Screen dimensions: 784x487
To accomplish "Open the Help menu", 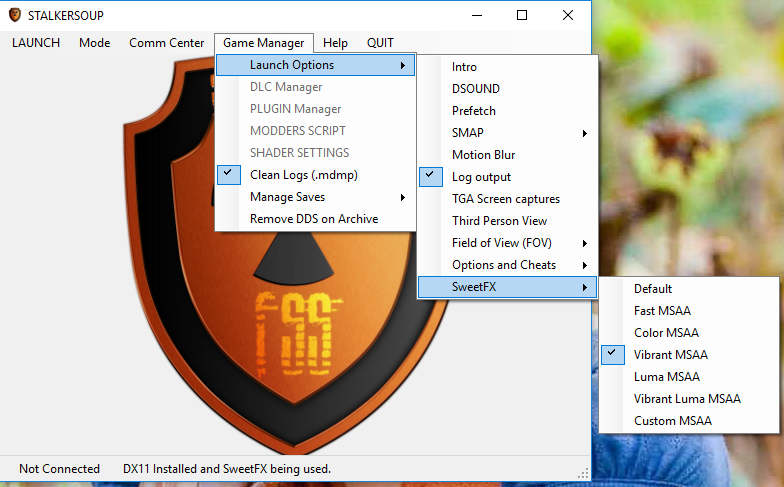I will [x=335, y=43].
